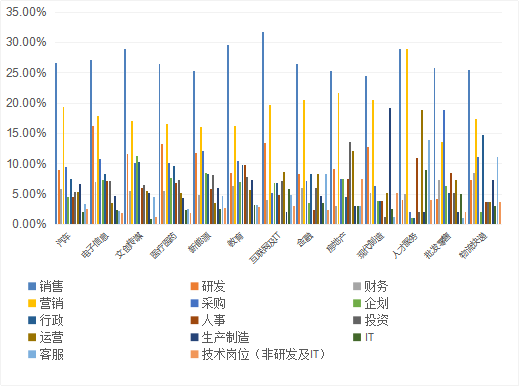This screenshot has height=386, width=519.
Task: Click the 技术岗位（非研发及IT）legend label
Action: (x=263, y=354)
